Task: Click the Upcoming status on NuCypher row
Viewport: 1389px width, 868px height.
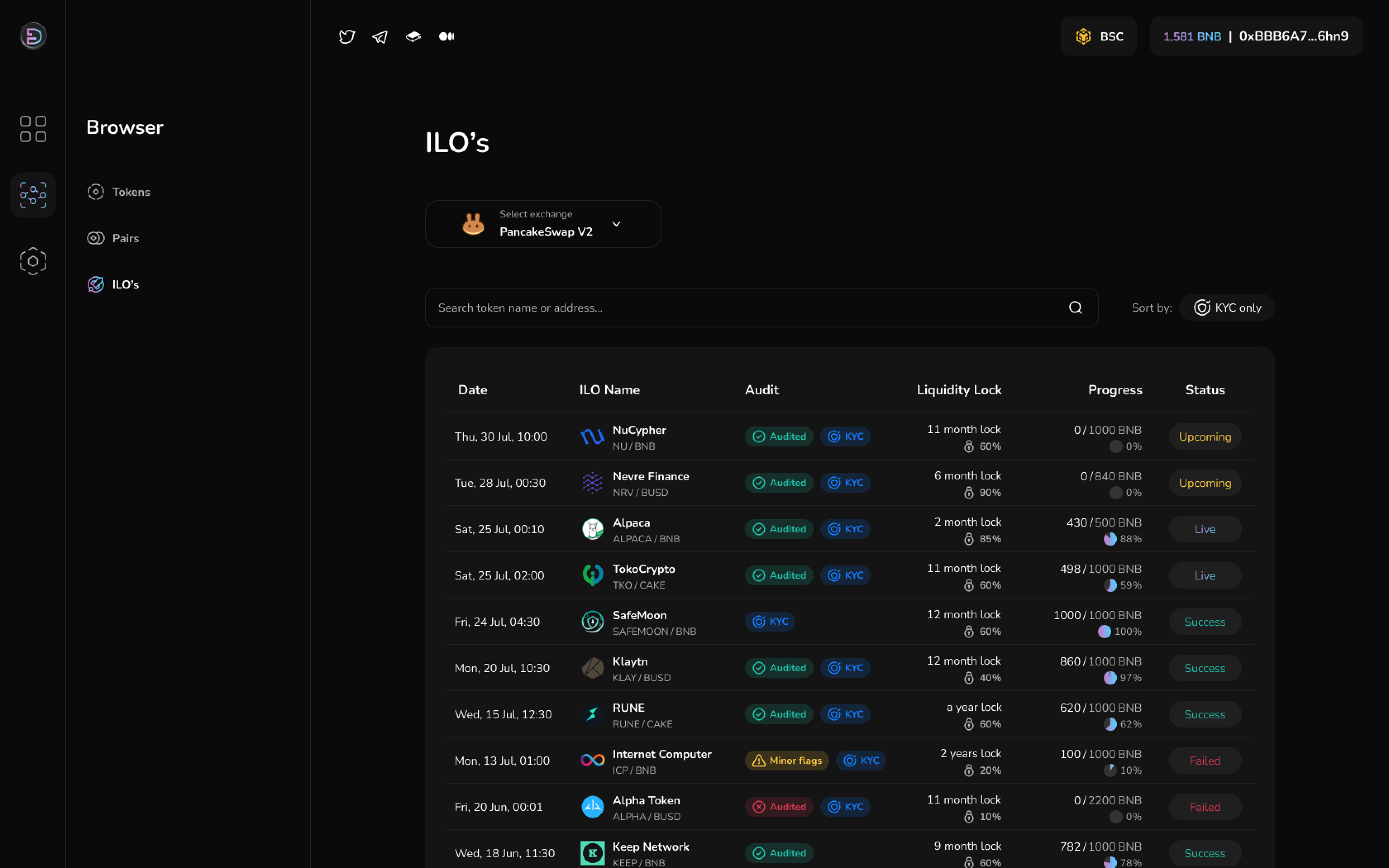Action: coord(1205,437)
